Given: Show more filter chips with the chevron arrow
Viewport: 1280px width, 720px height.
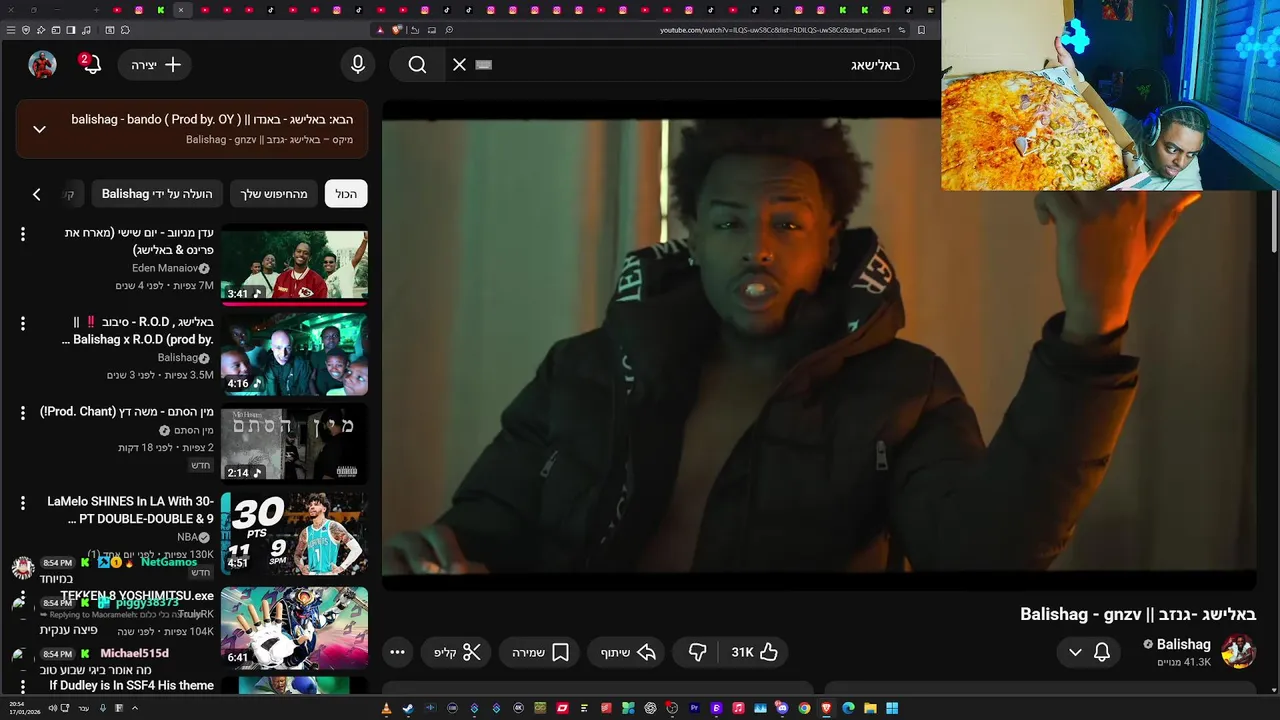Looking at the screenshot, I should (37, 194).
